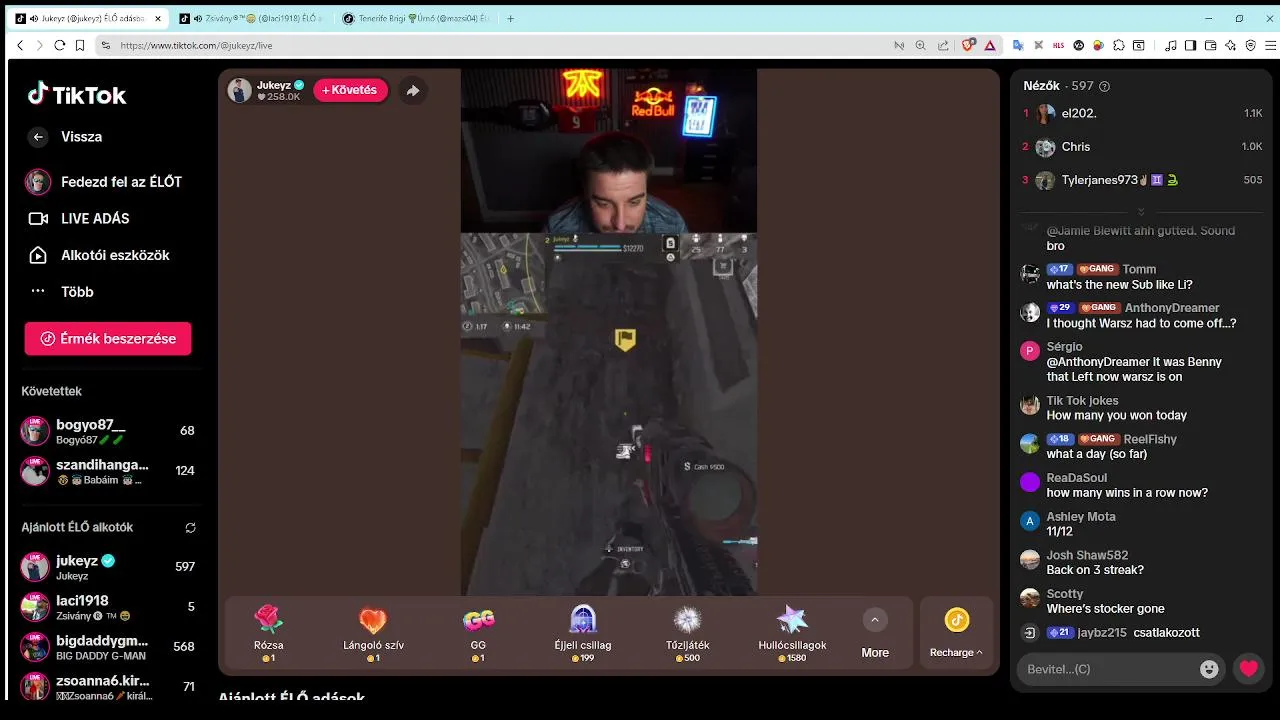Image resolution: width=1280 pixels, height=720 pixels.
Task: Click Sérgio's username in chat
Action: 1064,347
